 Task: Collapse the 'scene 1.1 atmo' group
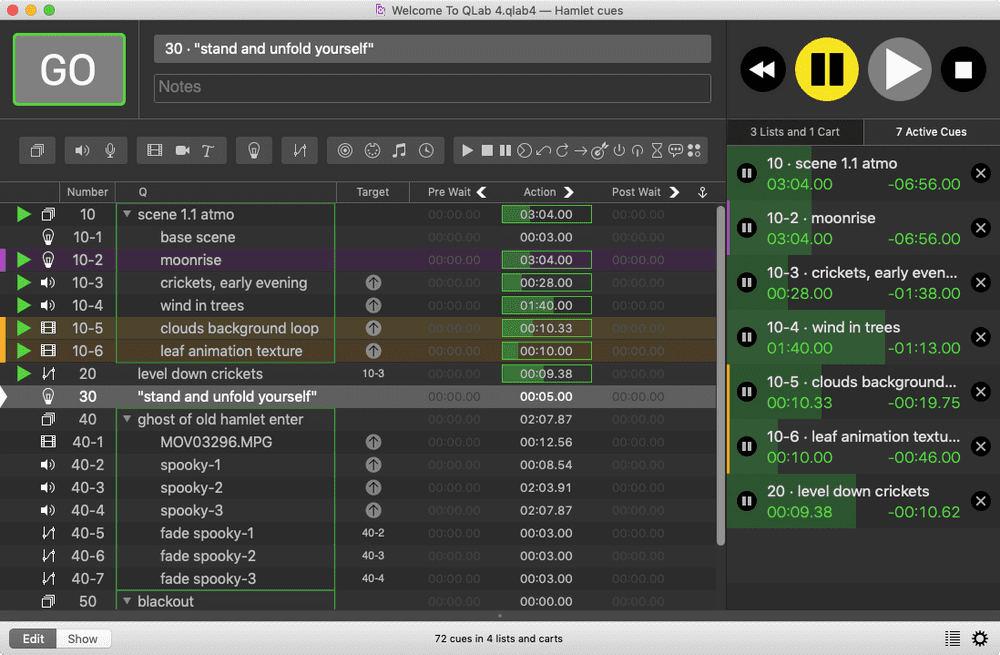click(x=127, y=214)
